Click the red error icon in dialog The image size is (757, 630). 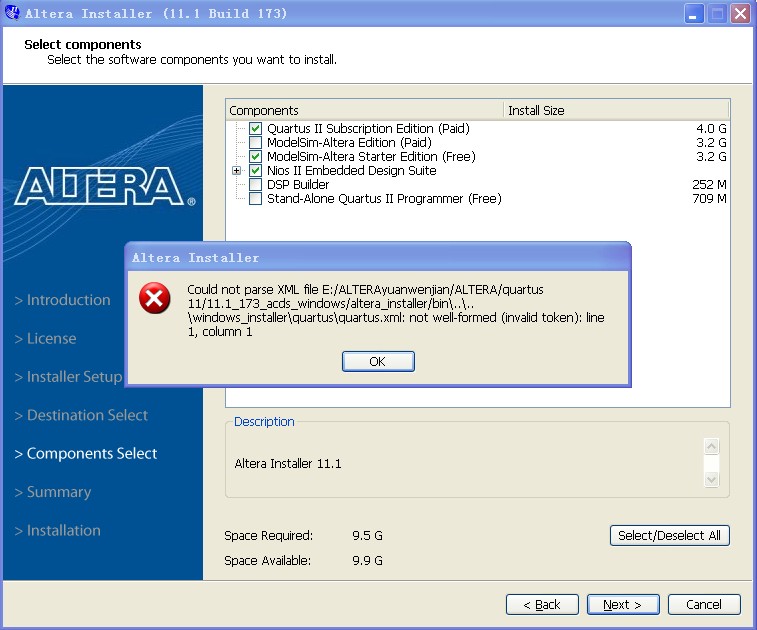point(154,298)
